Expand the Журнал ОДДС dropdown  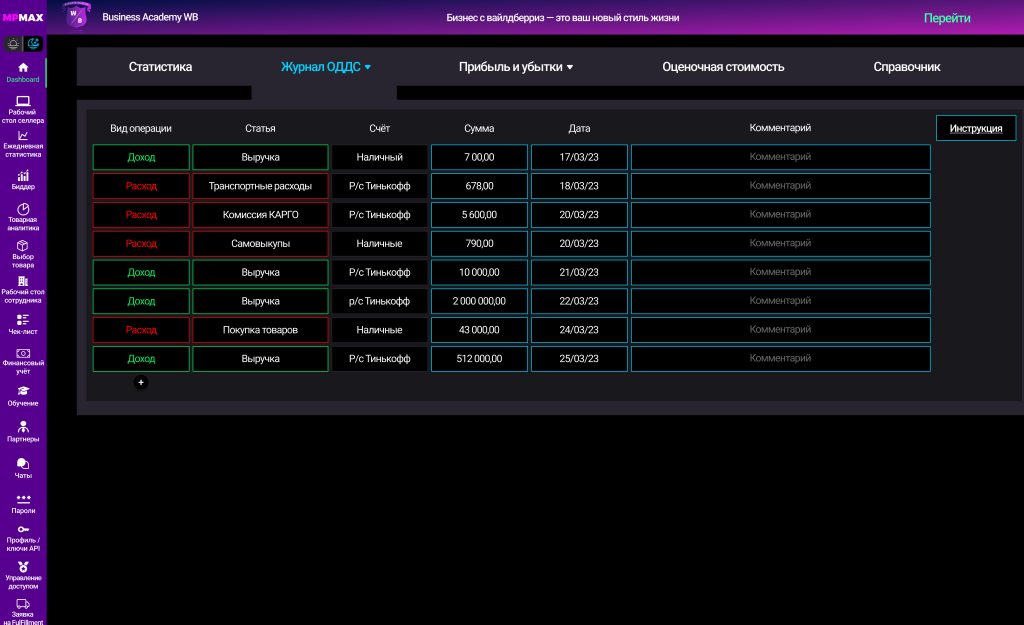pos(326,67)
